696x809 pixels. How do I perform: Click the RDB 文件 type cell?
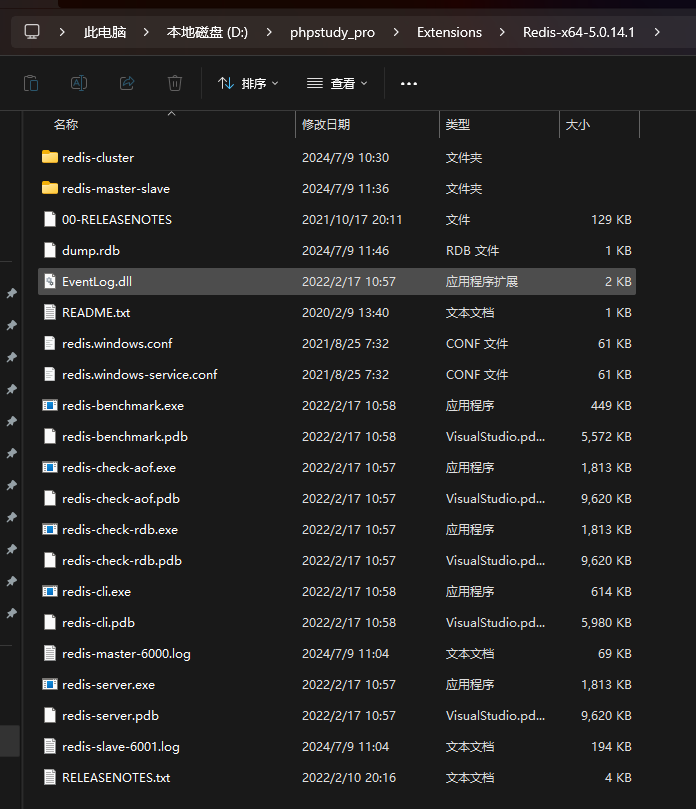click(473, 251)
